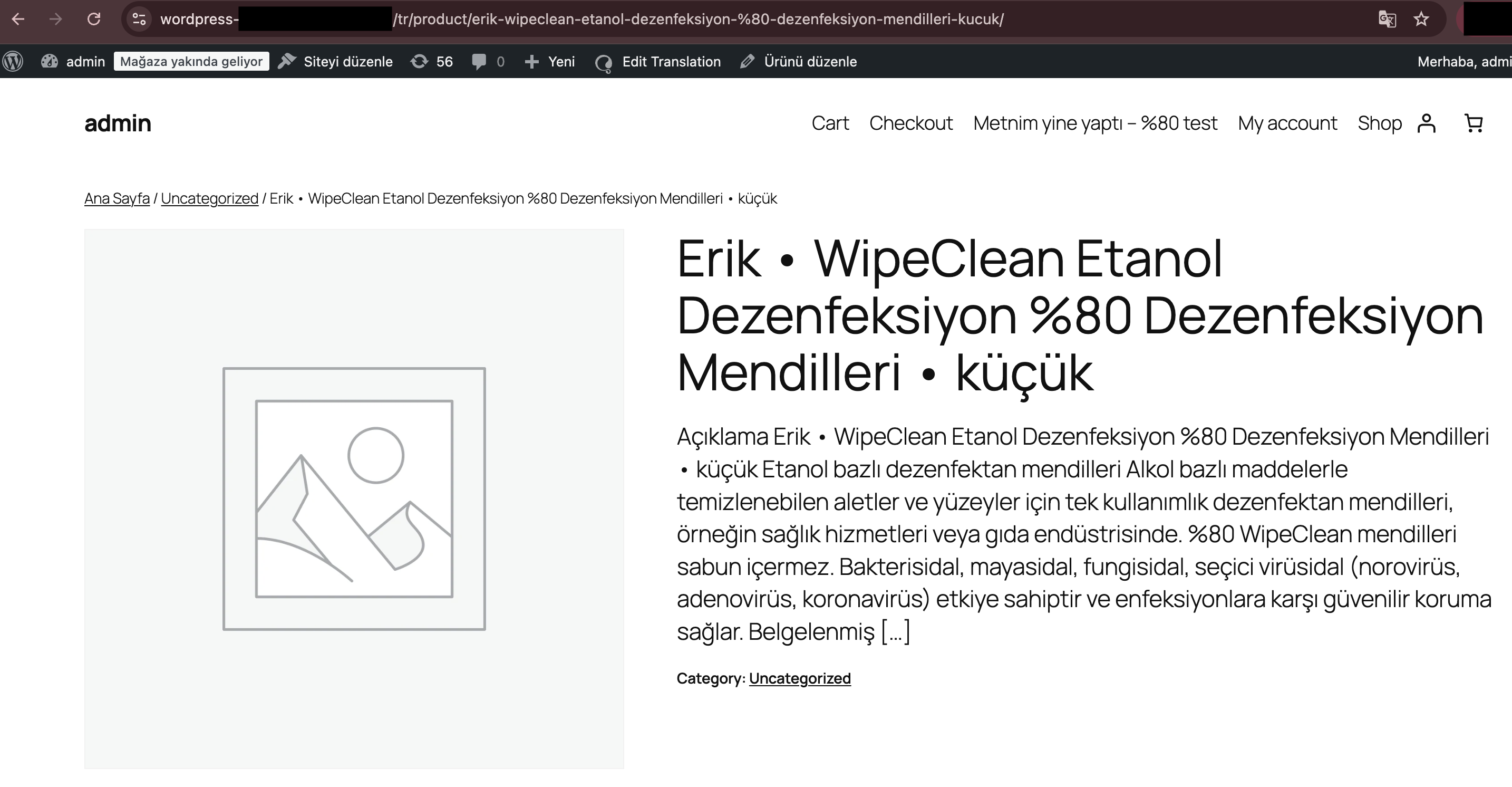Open Ana Sayfa breadcrumb link
This screenshot has height=787, width=1512.
tap(117, 198)
